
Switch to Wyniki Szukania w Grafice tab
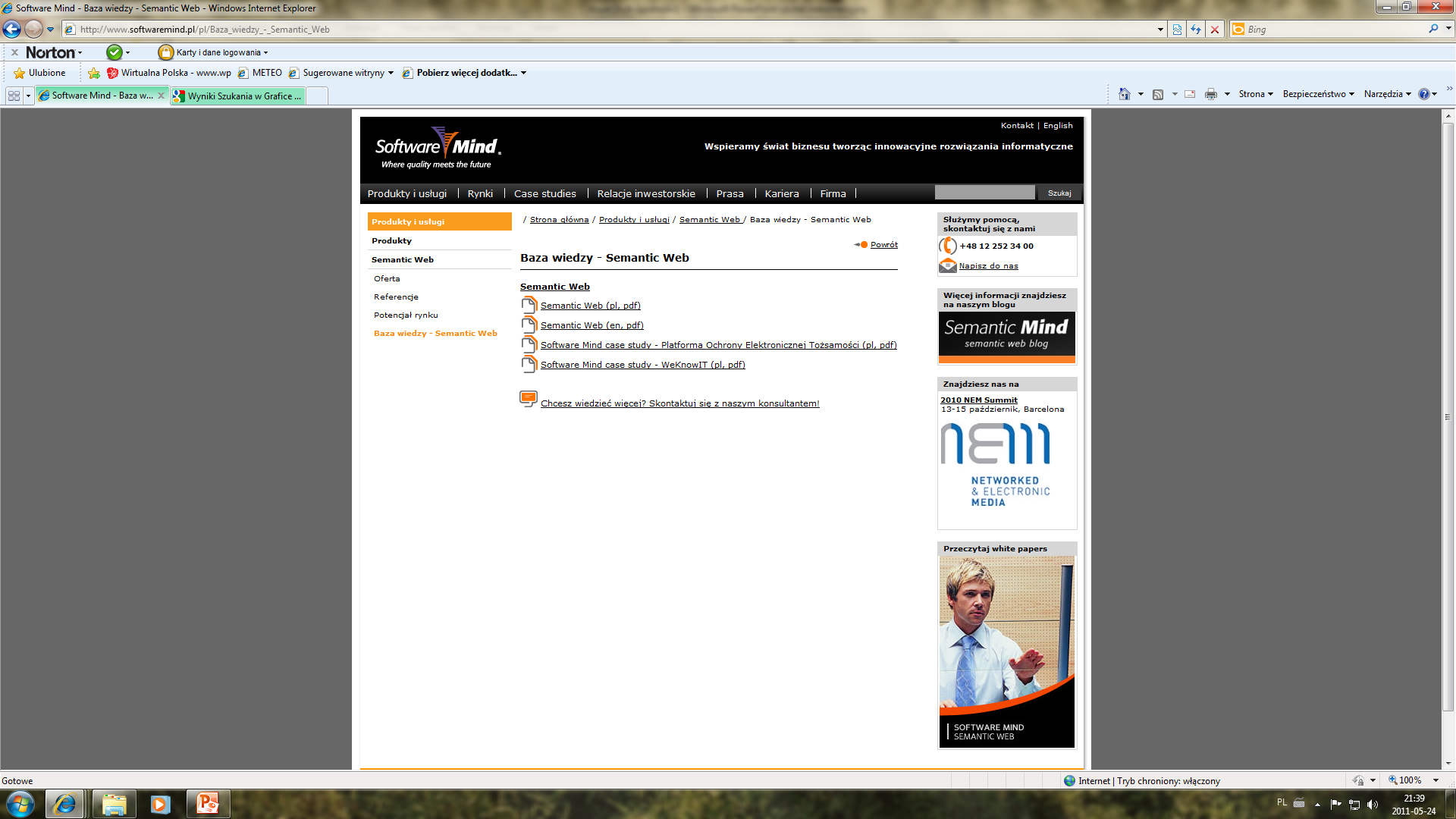pos(238,96)
